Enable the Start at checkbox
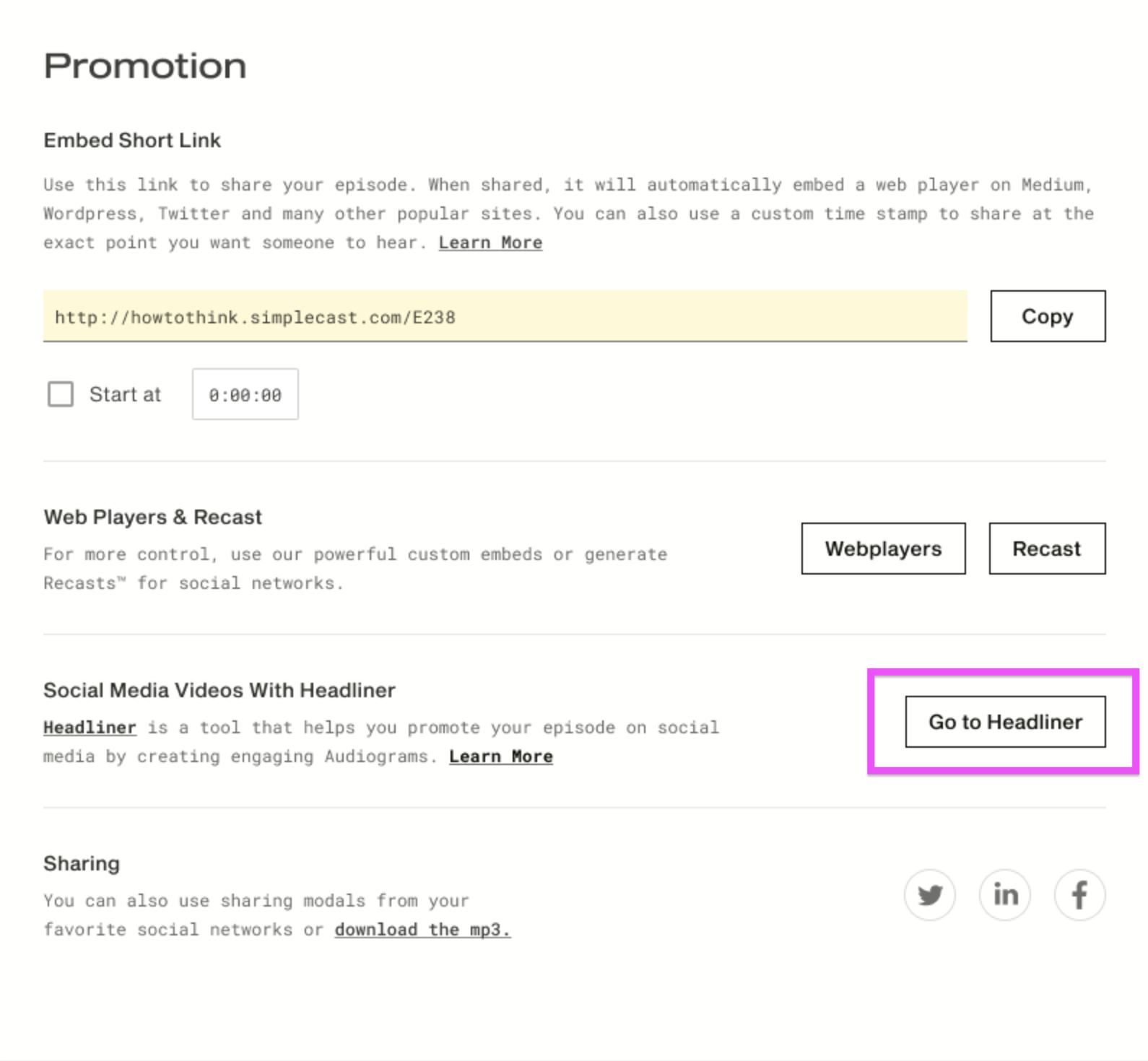The width and height of the screenshot is (1148, 1061). pyautogui.click(x=61, y=395)
